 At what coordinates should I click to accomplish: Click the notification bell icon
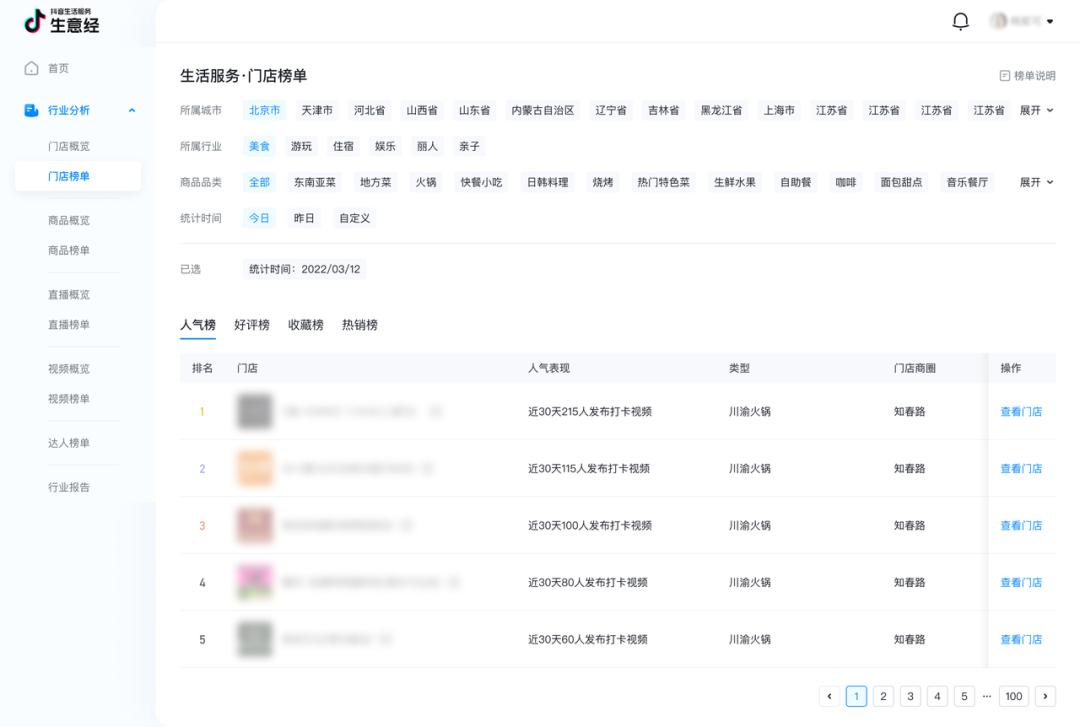(961, 21)
